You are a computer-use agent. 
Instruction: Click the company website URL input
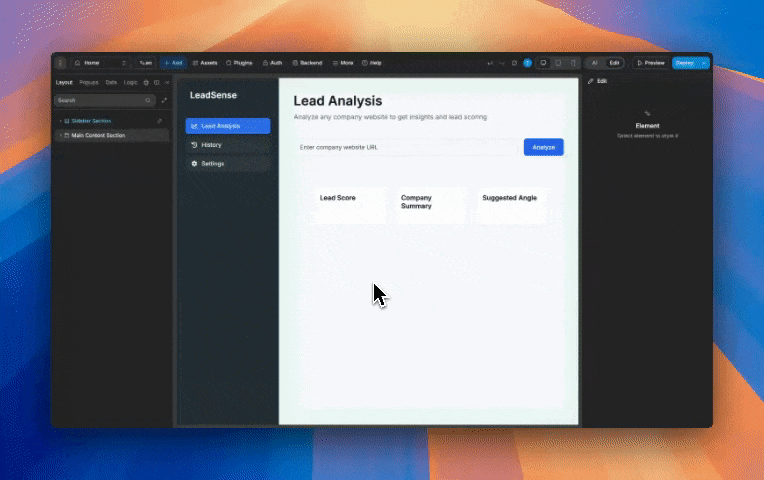pyautogui.click(x=407, y=147)
